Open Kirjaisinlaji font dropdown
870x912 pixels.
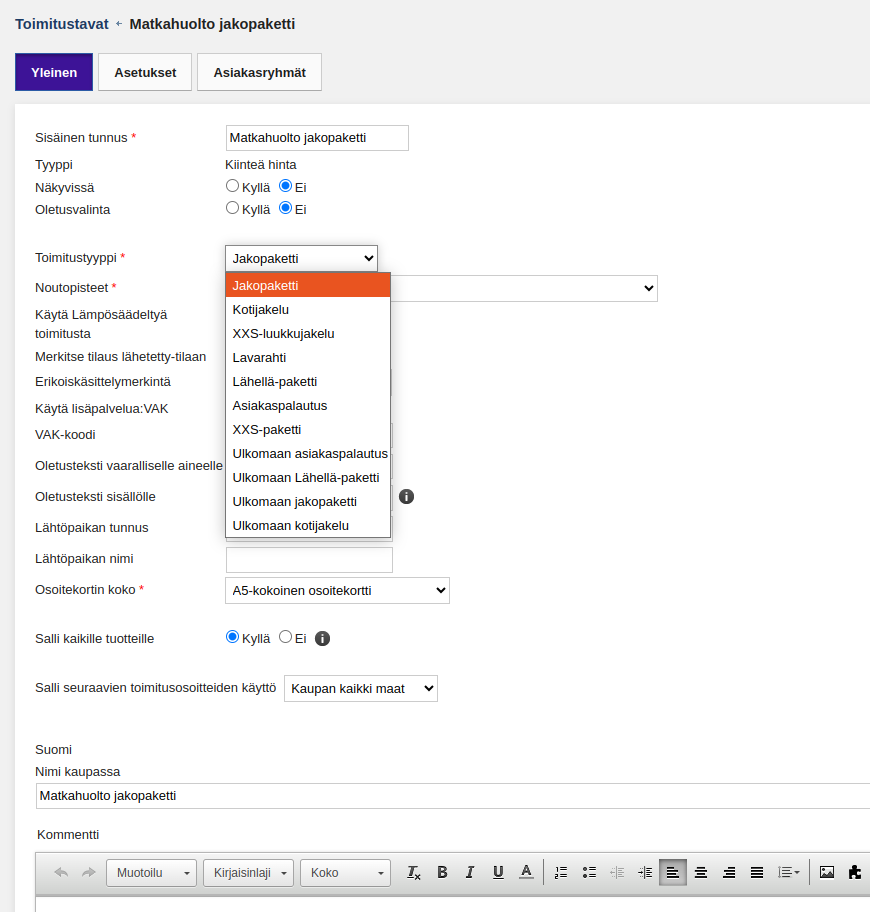coord(248,873)
